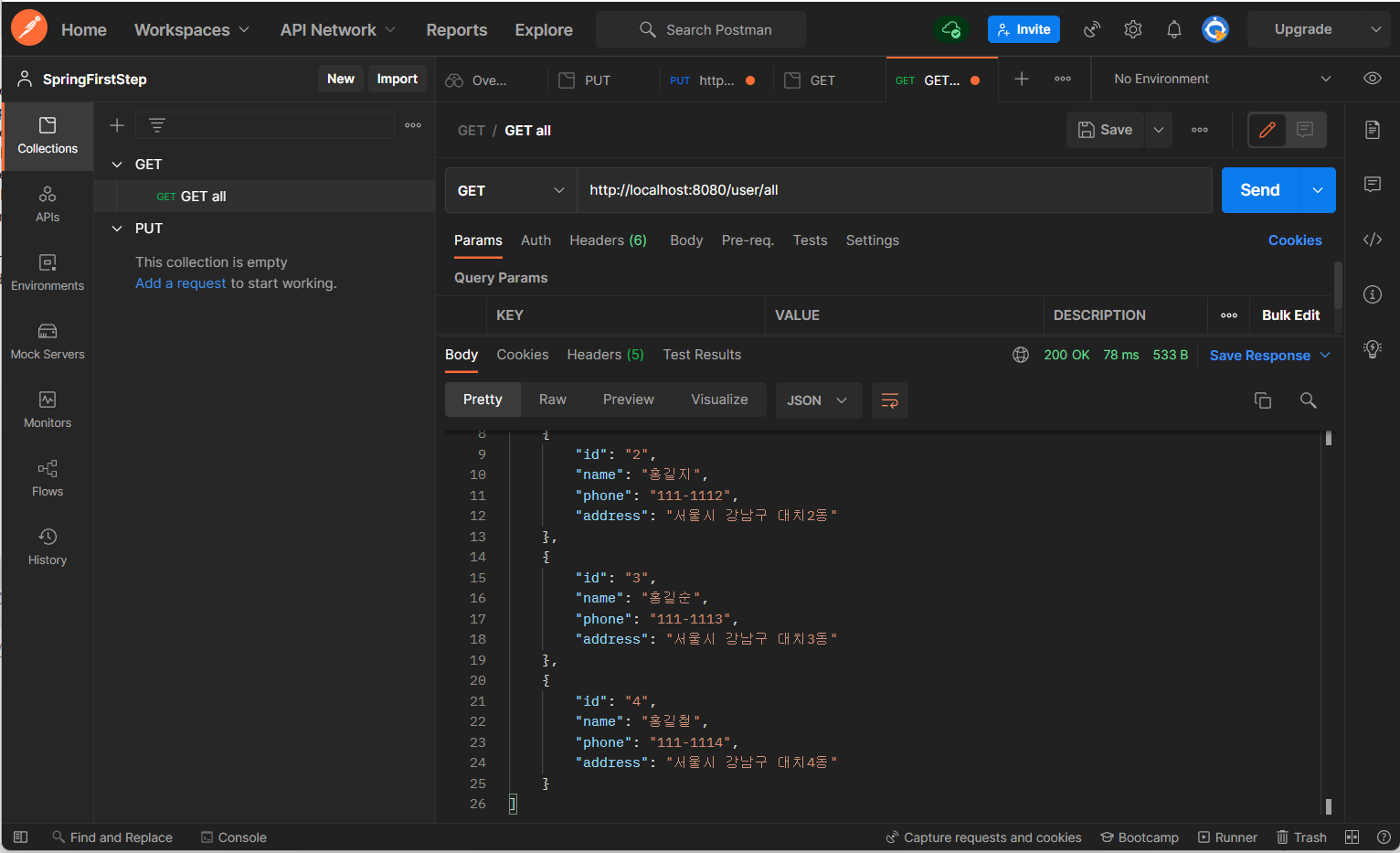
Task: Toggle the two-pane view icon in status bar
Action: click(x=1352, y=837)
